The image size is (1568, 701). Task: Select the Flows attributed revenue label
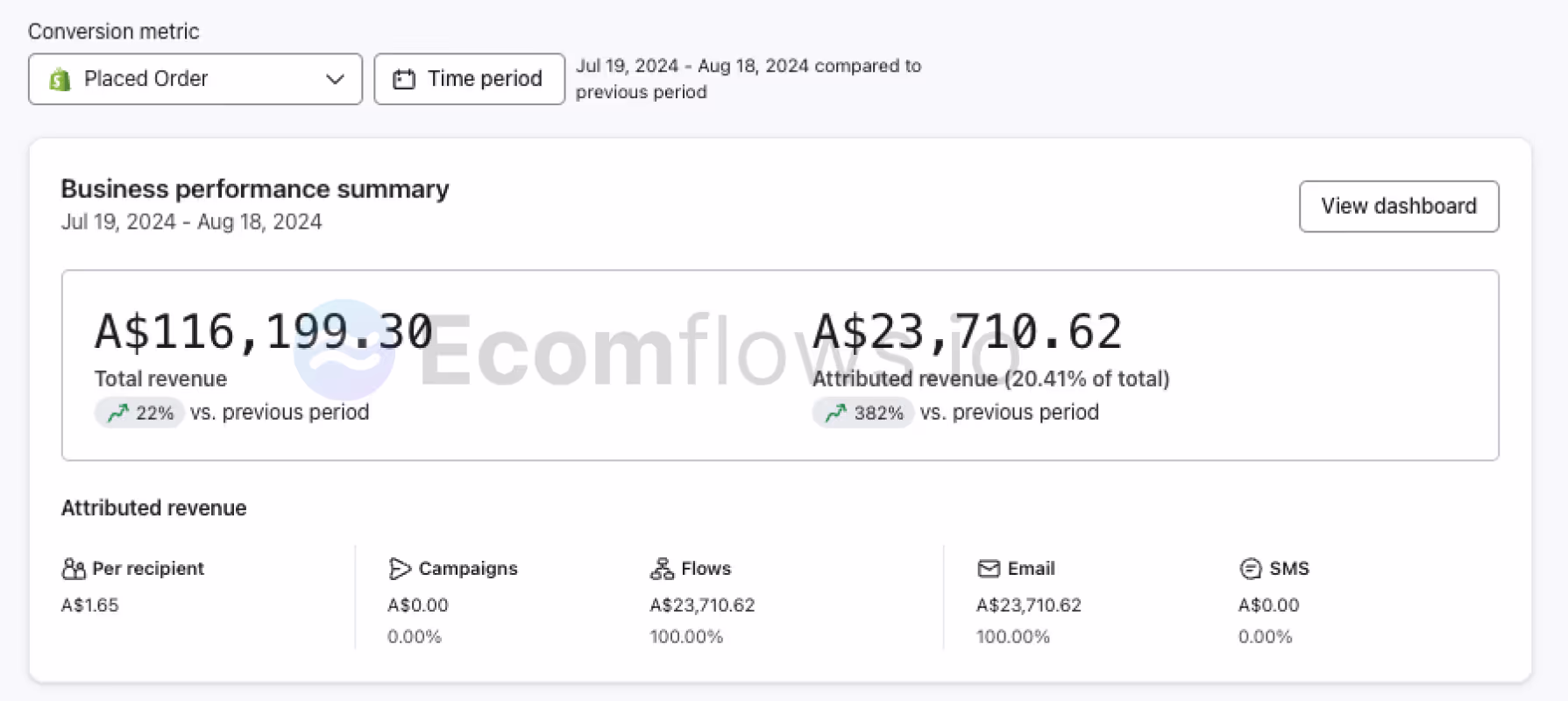coord(706,569)
